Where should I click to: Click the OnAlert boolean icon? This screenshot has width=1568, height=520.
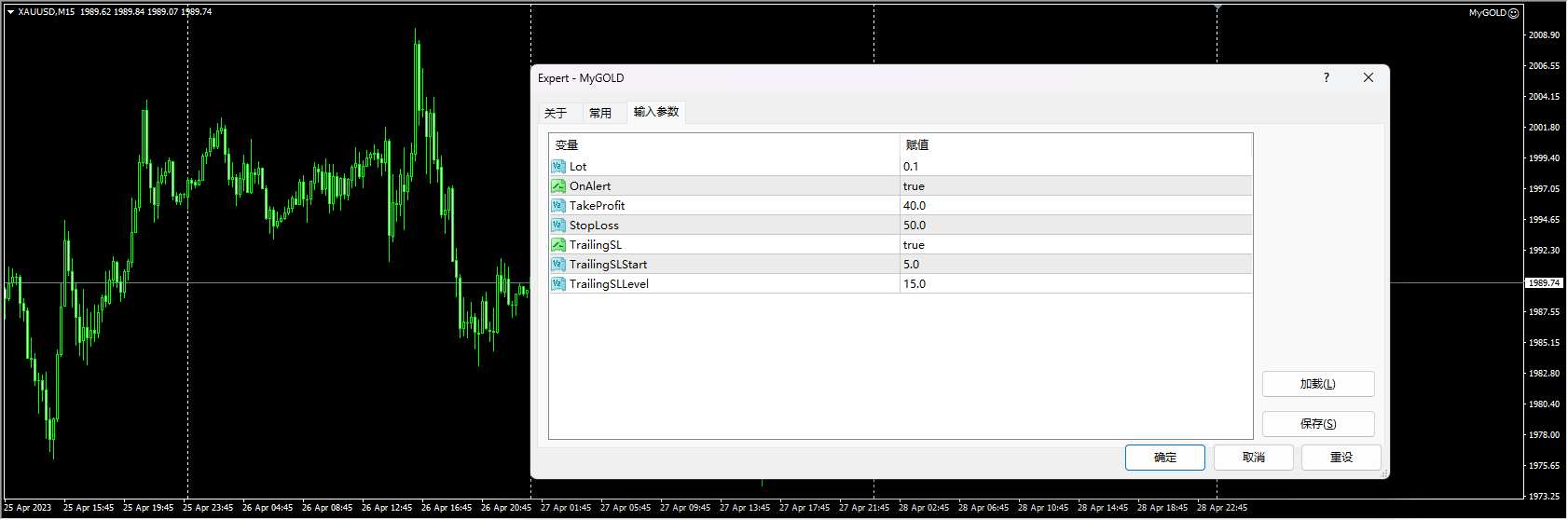pos(558,186)
